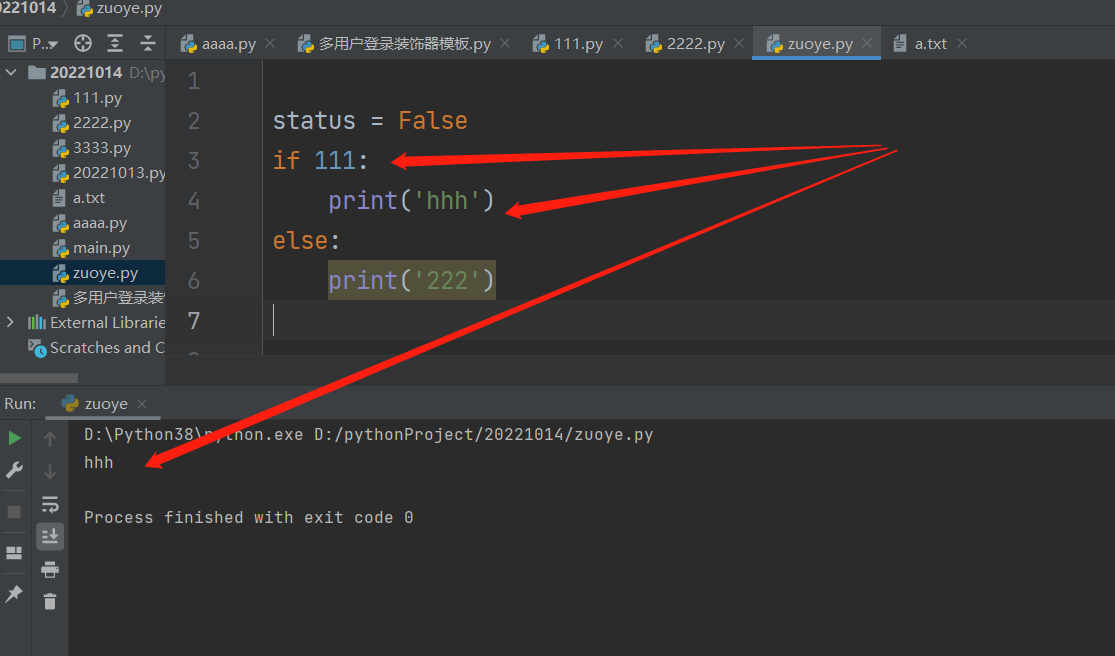Click the Select Opened File crosshair icon
This screenshot has height=656, width=1115.
click(82, 43)
